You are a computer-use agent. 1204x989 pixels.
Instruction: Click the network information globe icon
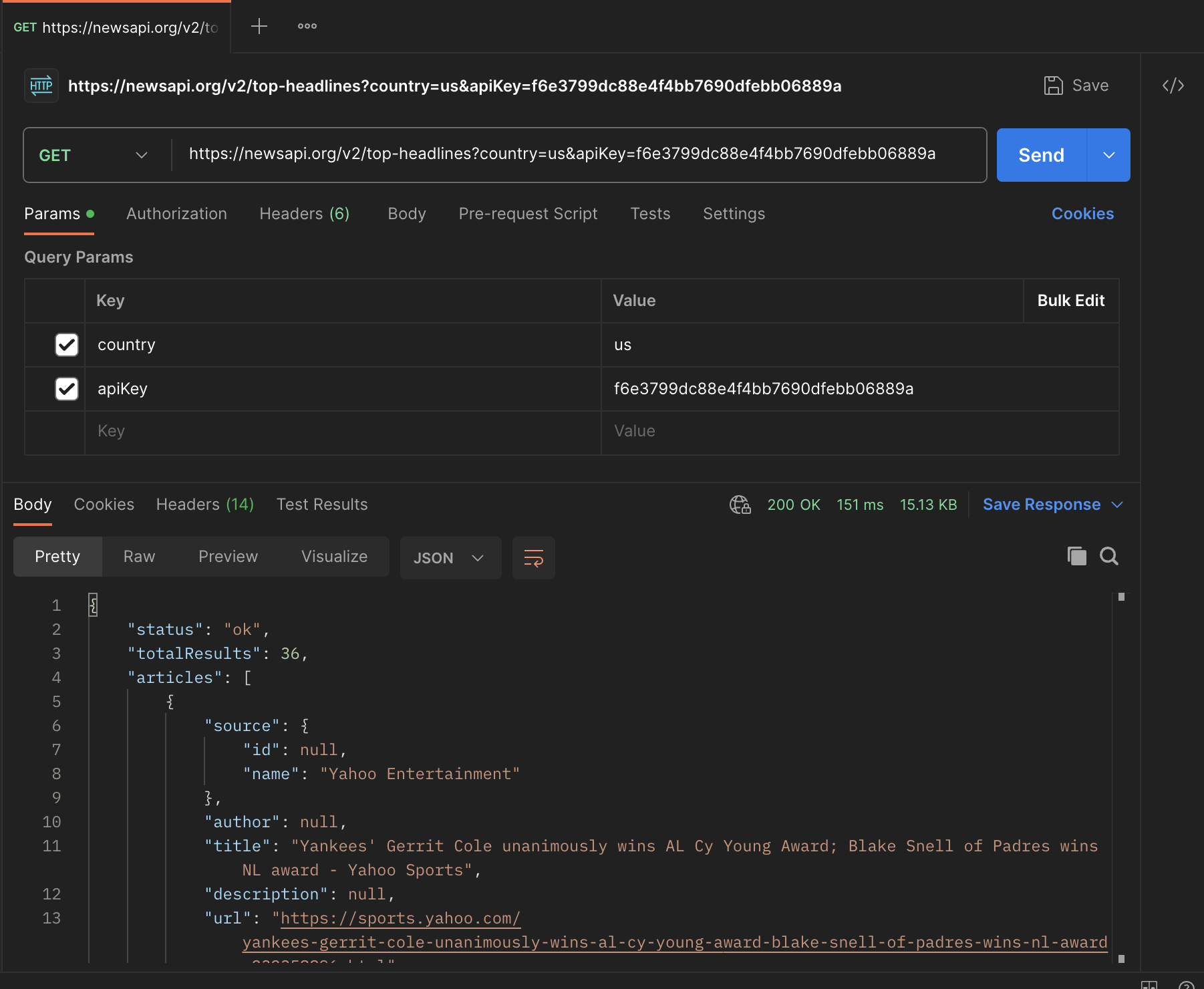[x=740, y=505]
